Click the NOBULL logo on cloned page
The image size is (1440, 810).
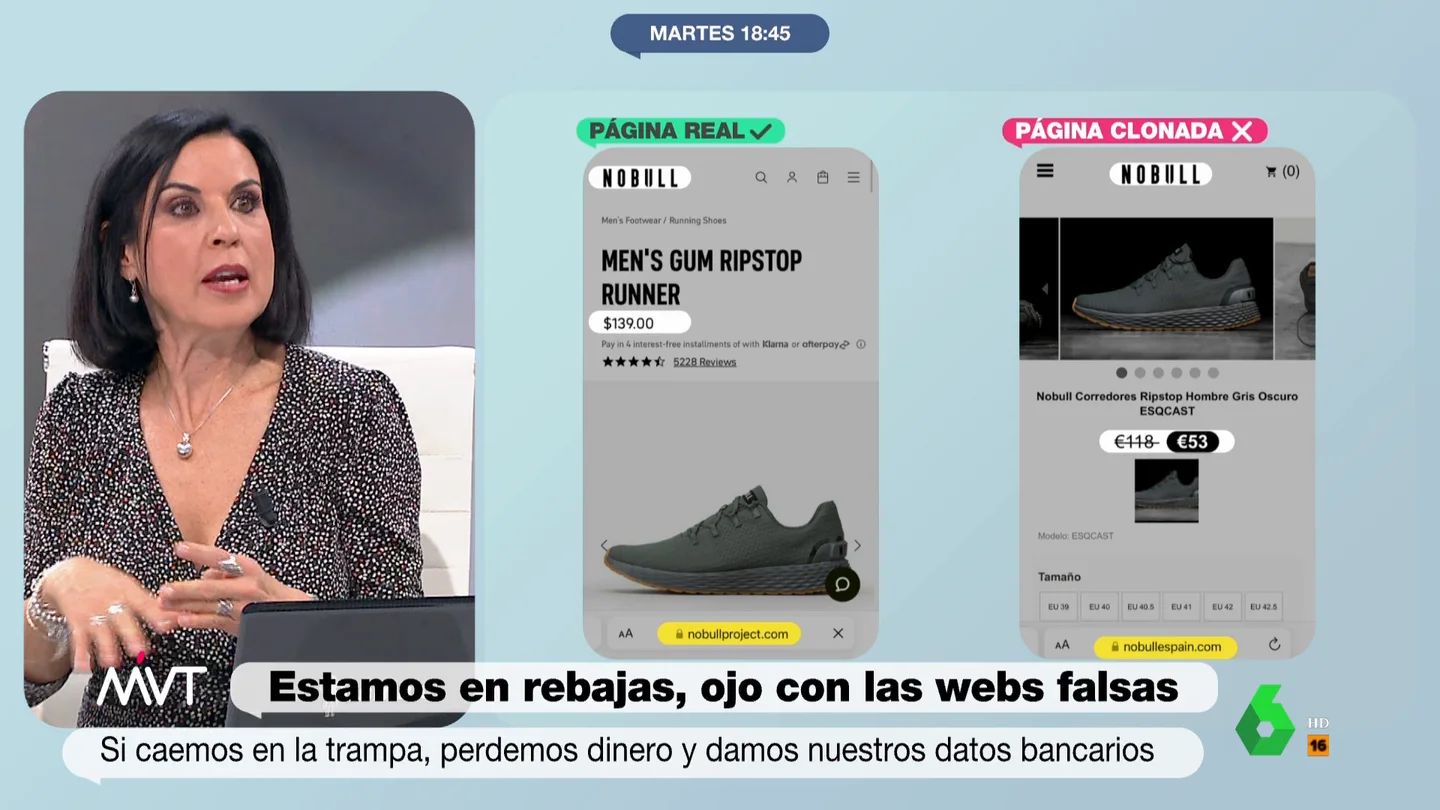1160,174
